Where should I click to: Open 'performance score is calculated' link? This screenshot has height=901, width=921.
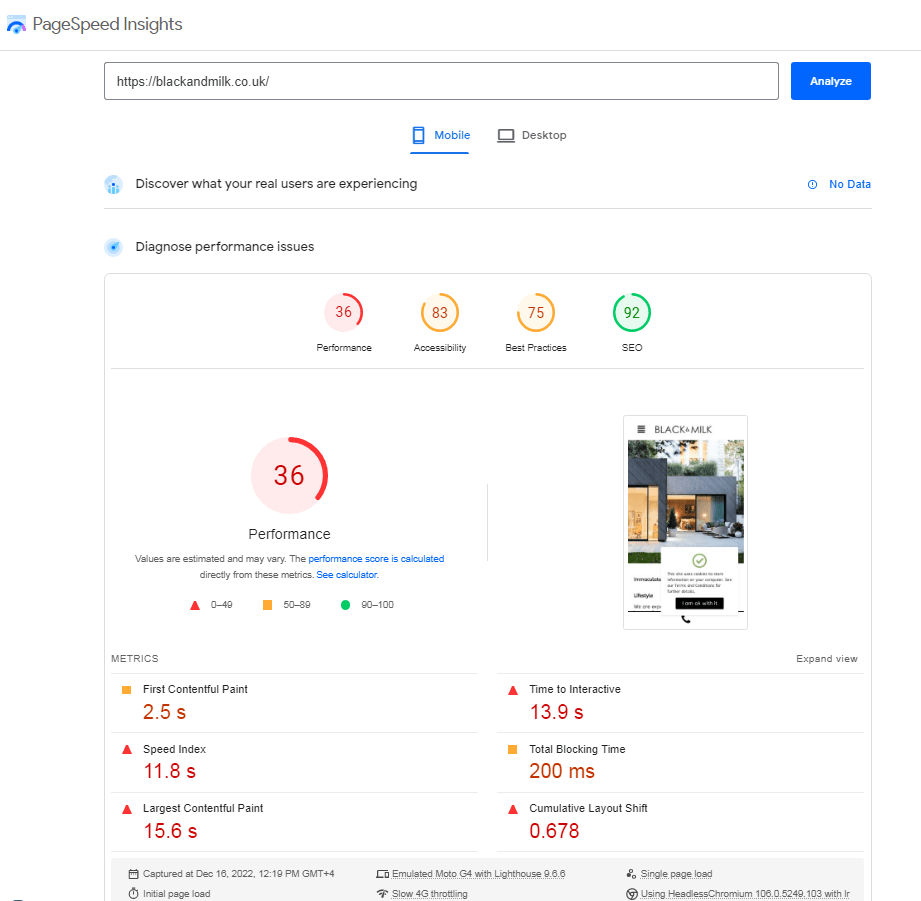(x=376, y=559)
